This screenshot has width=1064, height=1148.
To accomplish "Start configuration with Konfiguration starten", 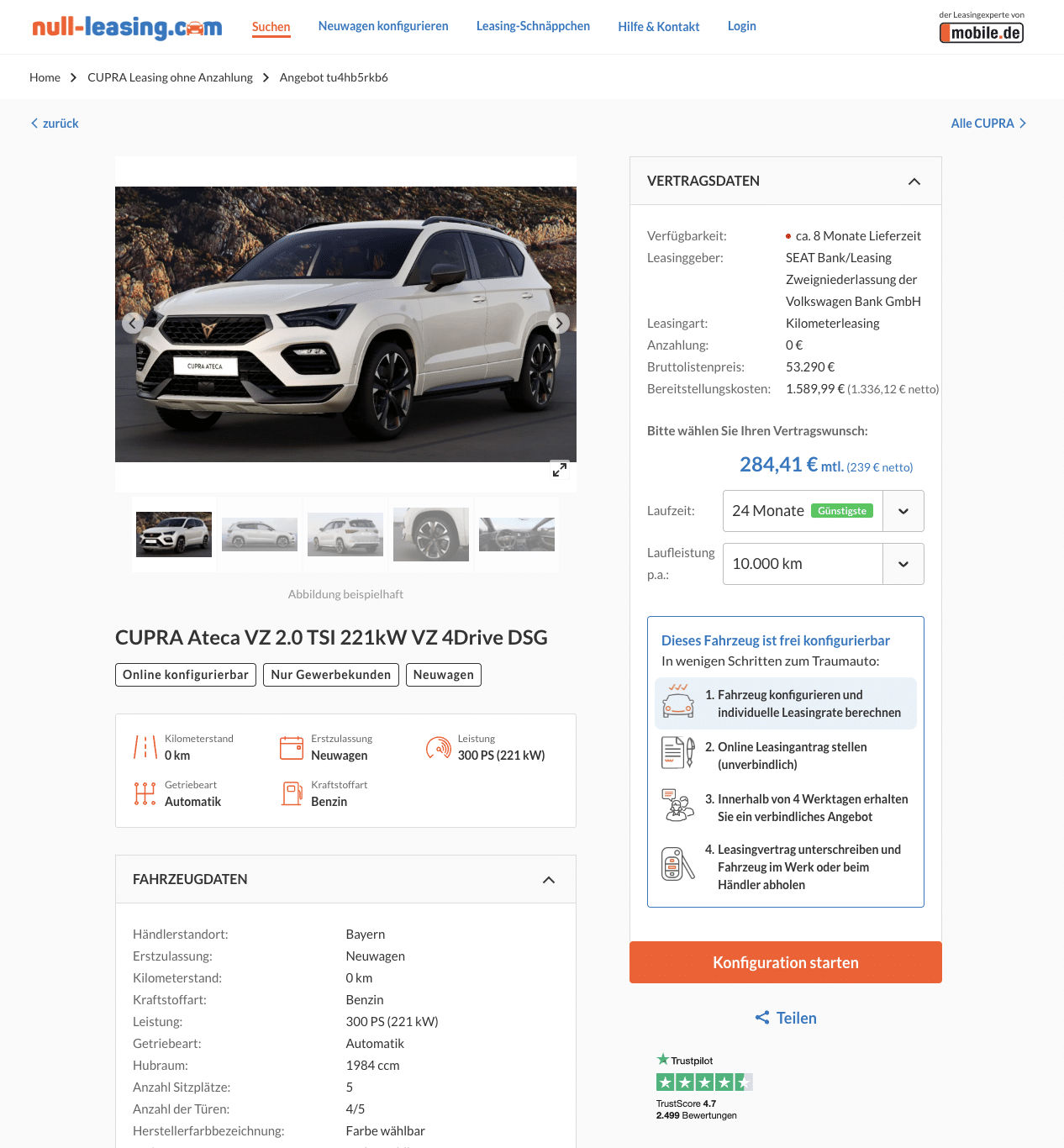I will coord(786,962).
